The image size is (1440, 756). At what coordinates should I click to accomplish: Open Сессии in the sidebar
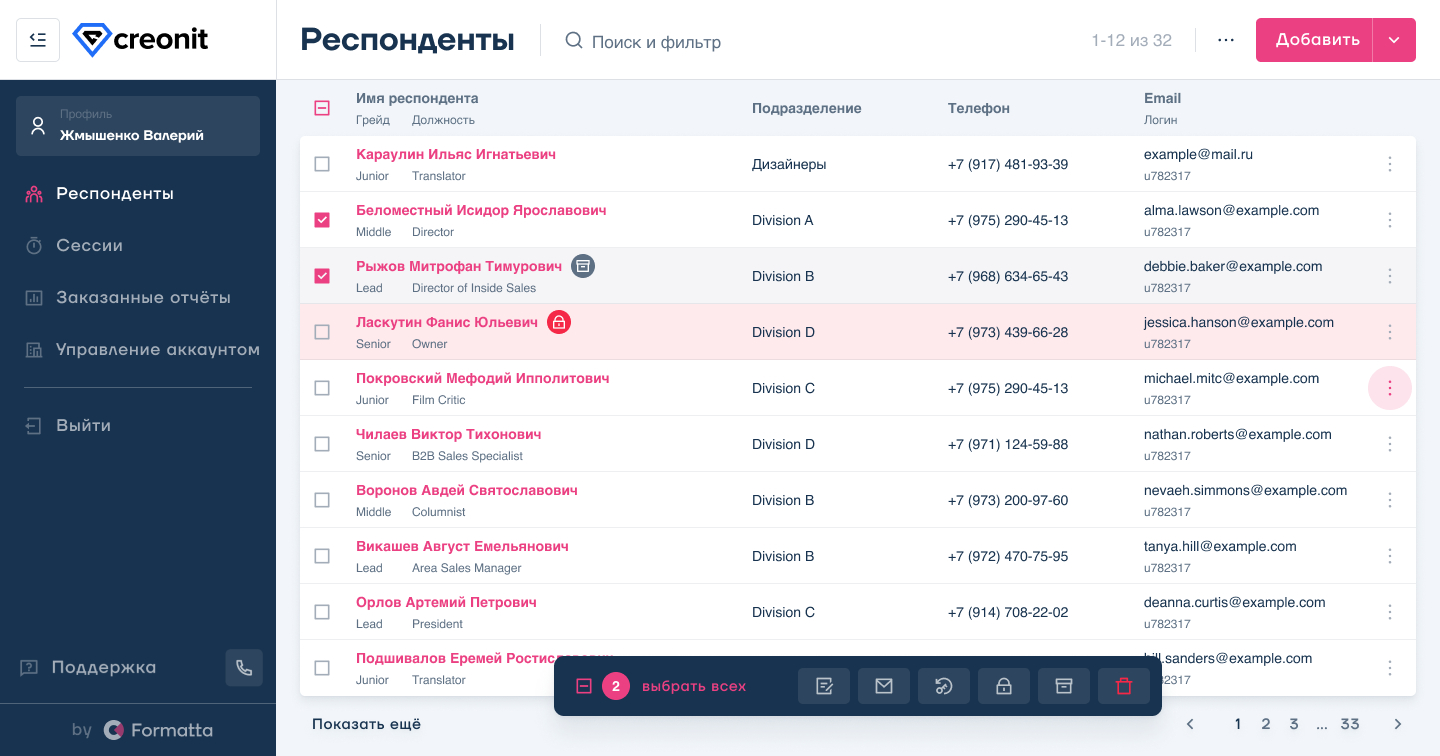point(89,246)
